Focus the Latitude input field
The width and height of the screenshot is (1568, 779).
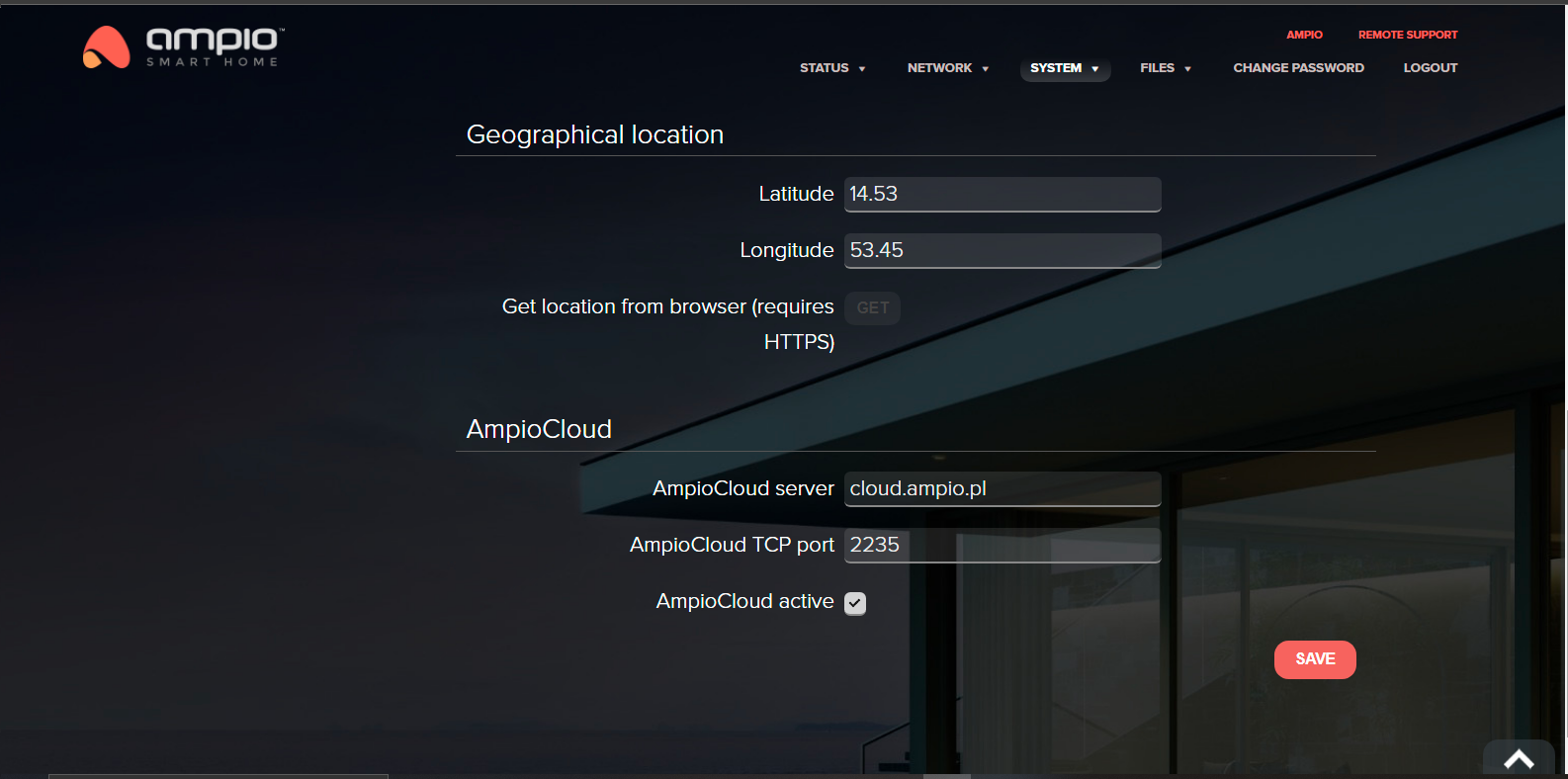[x=1002, y=195]
